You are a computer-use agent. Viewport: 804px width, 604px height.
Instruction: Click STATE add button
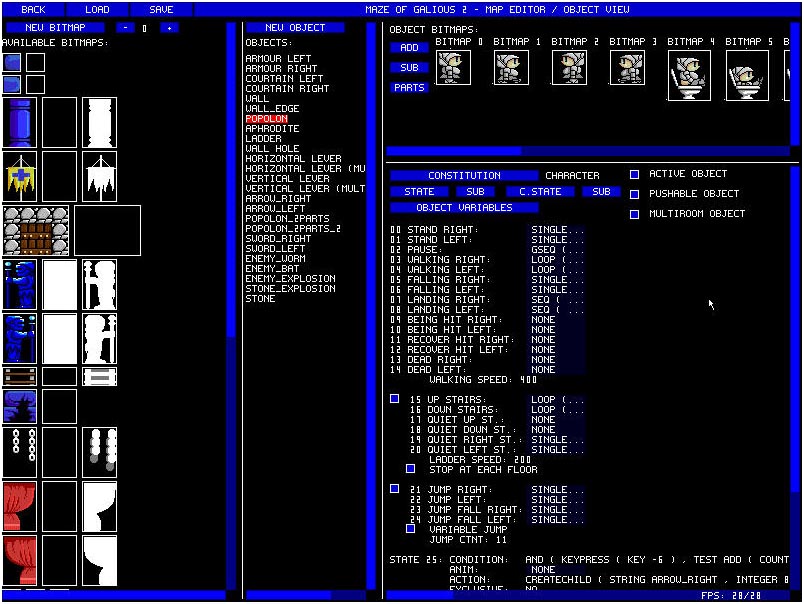click(x=419, y=191)
